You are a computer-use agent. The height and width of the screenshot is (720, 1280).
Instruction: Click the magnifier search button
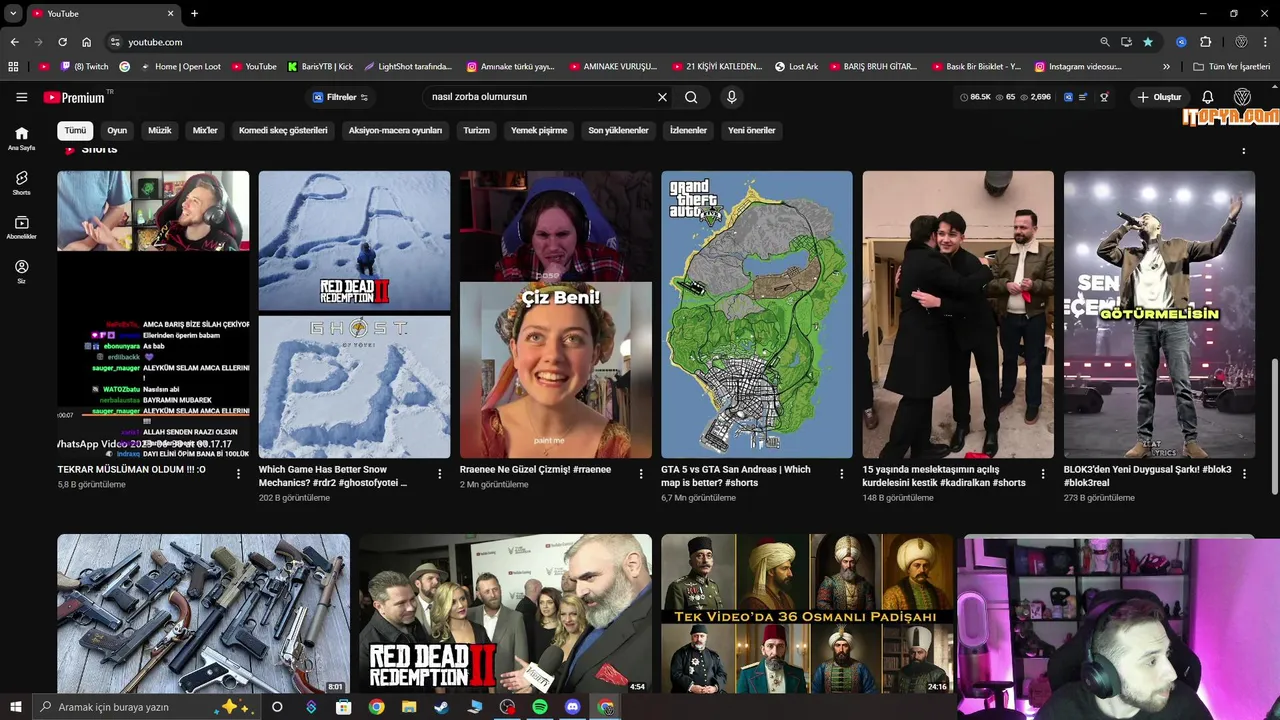[x=691, y=97]
